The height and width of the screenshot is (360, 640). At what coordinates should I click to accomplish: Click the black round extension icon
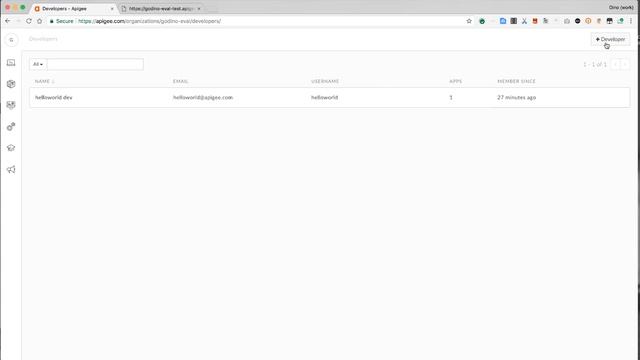[578, 21]
